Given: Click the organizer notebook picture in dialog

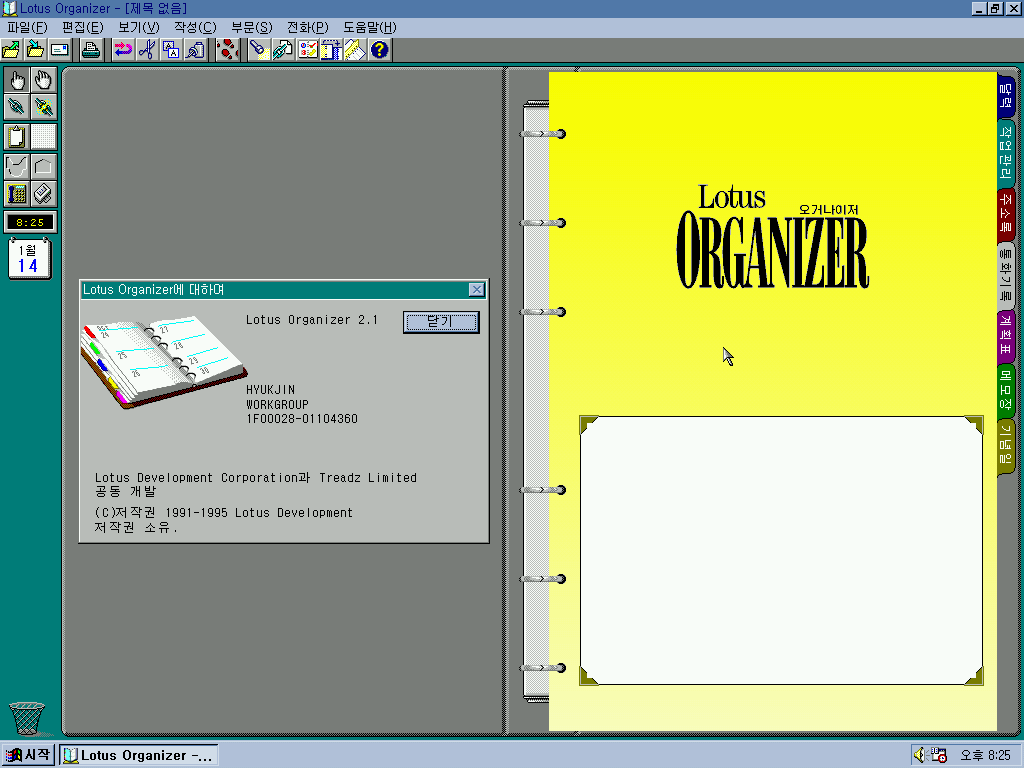Looking at the screenshot, I should pyautogui.click(x=163, y=362).
